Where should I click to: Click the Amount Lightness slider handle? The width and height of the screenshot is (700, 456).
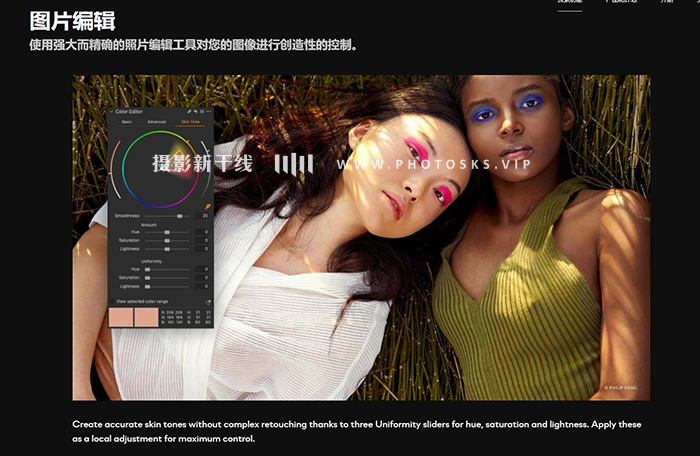point(167,249)
